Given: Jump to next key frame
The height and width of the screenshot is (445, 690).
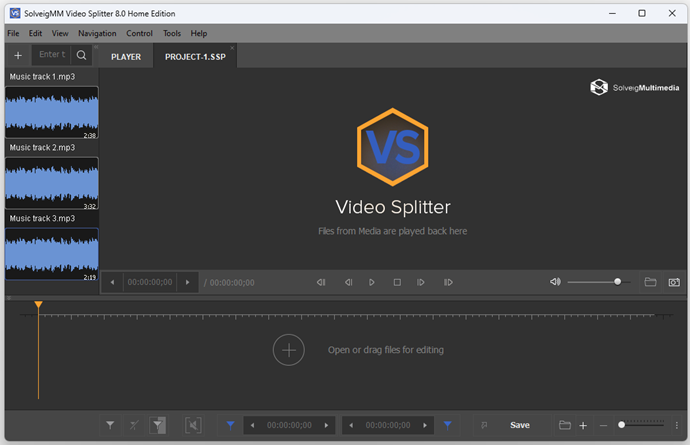Looking at the screenshot, I should point(448,282).
